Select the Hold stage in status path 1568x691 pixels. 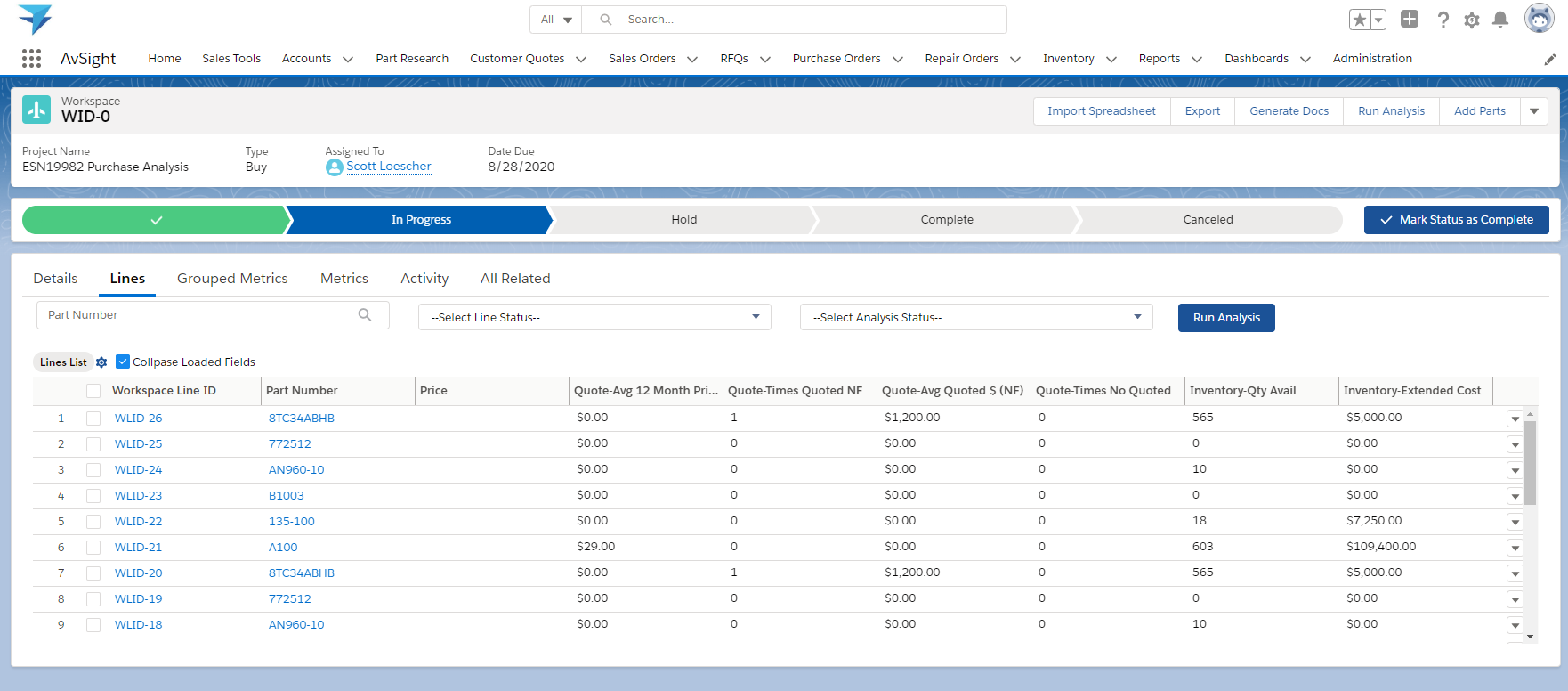(x=683, y=220)
